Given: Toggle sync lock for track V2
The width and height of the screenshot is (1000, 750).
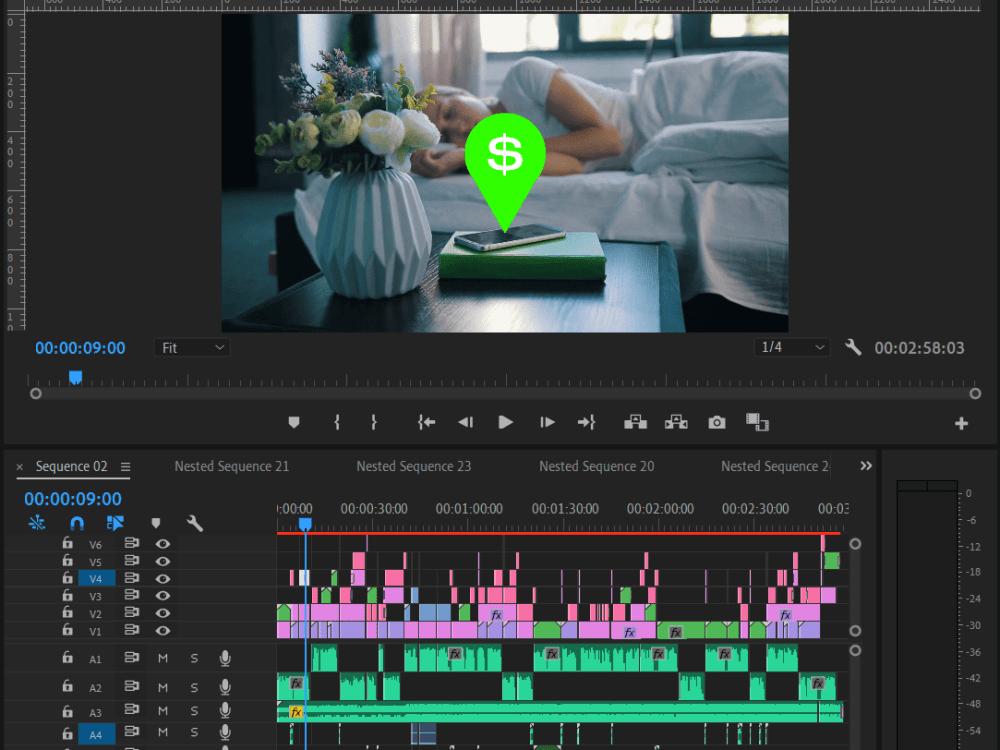Looking at the screenshot, I should [131, 613].
